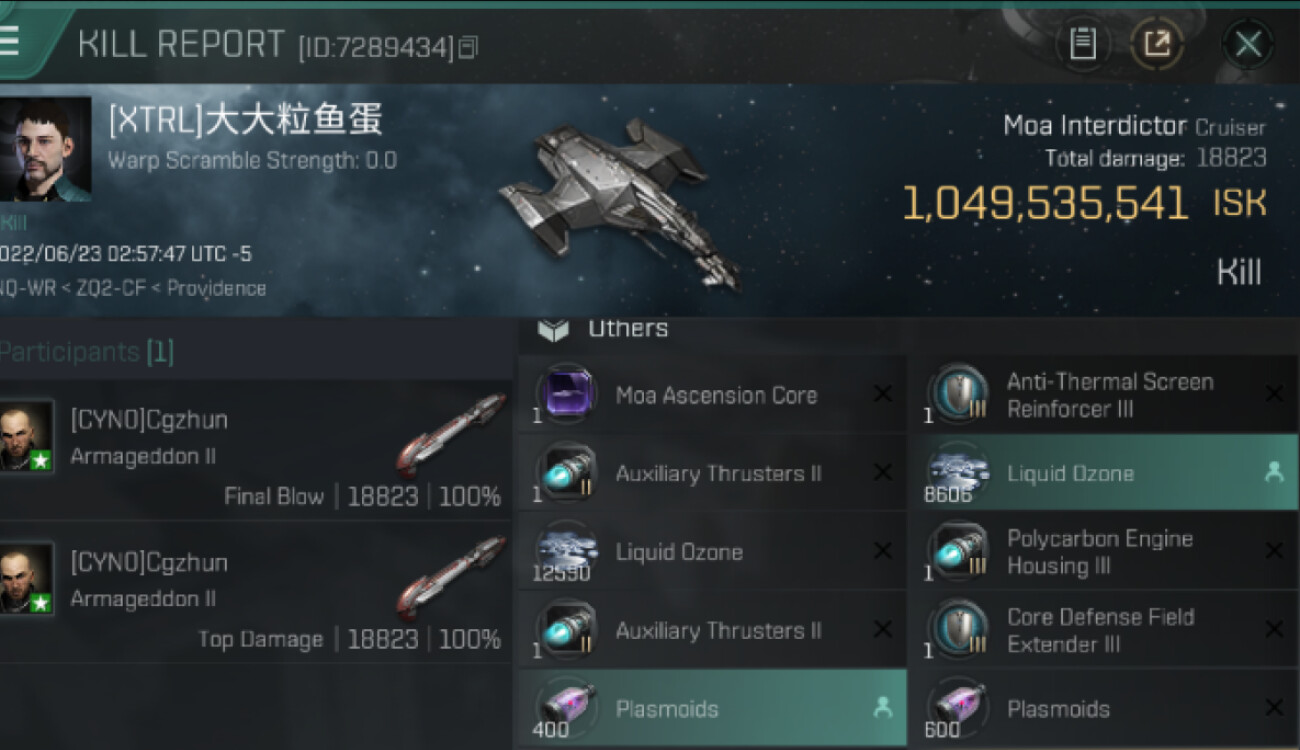The height and width of the screenshot is (750, 1300).
Task: Copy the kill report ID icon
Action: pos(468,47)
